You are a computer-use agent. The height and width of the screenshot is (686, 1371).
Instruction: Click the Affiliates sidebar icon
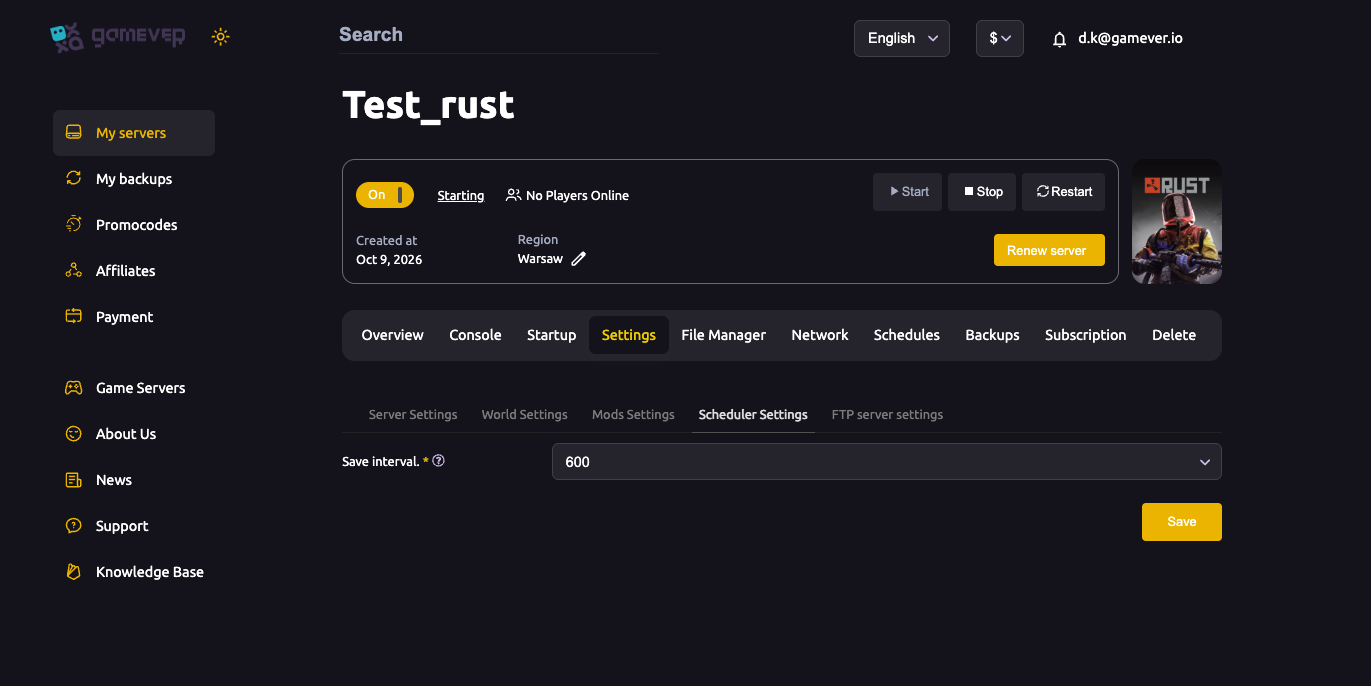coord(73,271)
